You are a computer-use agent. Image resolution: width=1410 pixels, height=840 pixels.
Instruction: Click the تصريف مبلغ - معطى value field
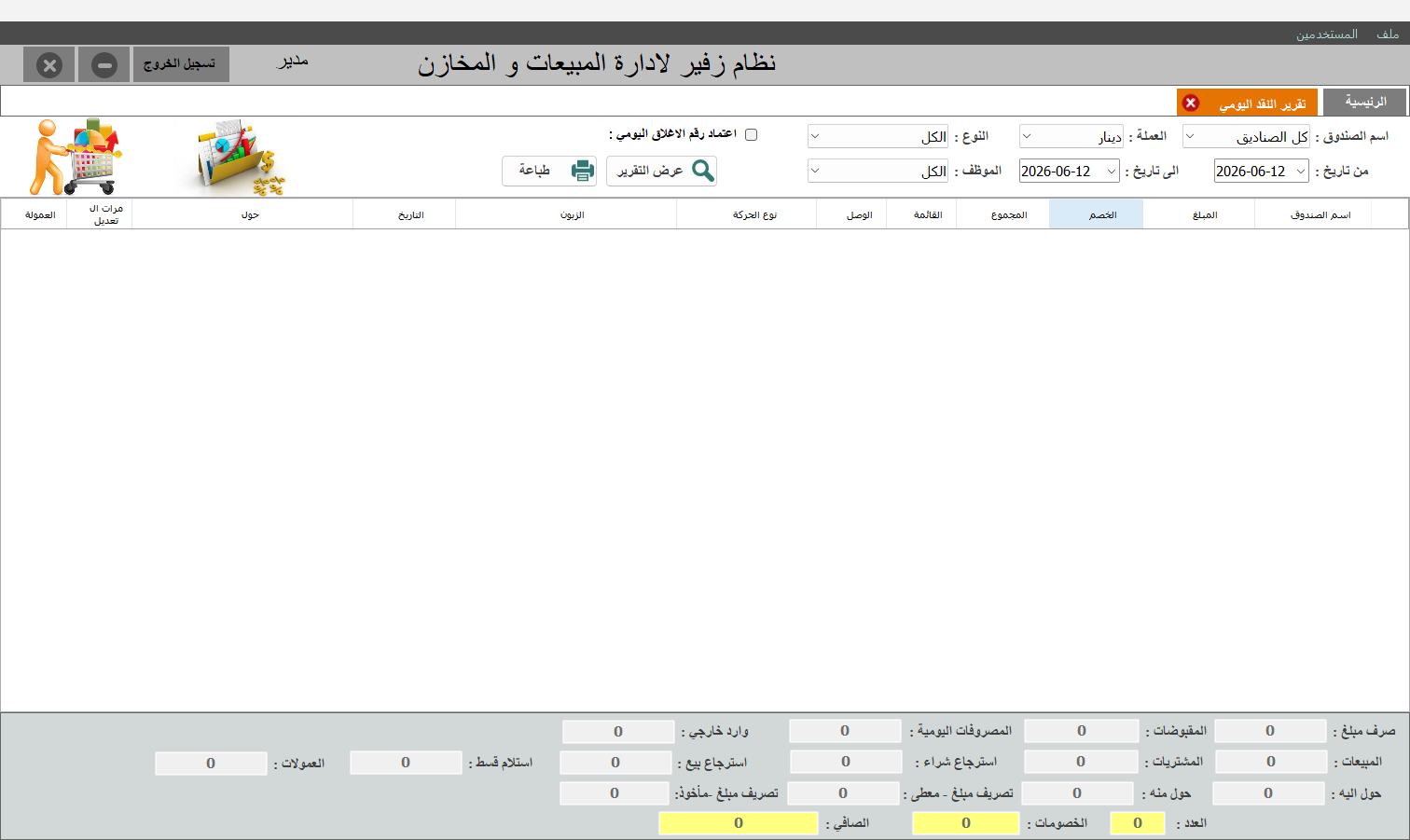(843, 793)
